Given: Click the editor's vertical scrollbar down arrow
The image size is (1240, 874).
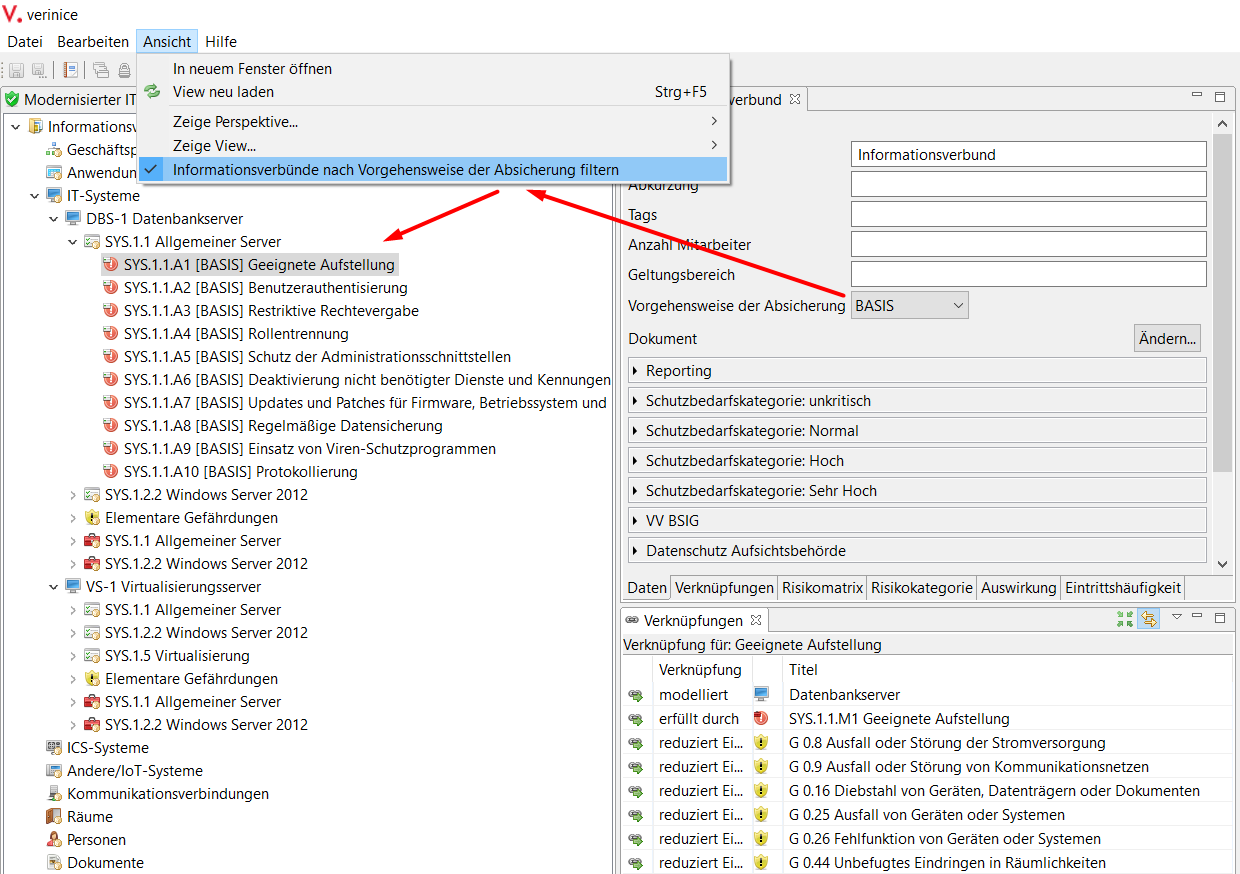Looking at the screenshot, I should coord(1221,564).
